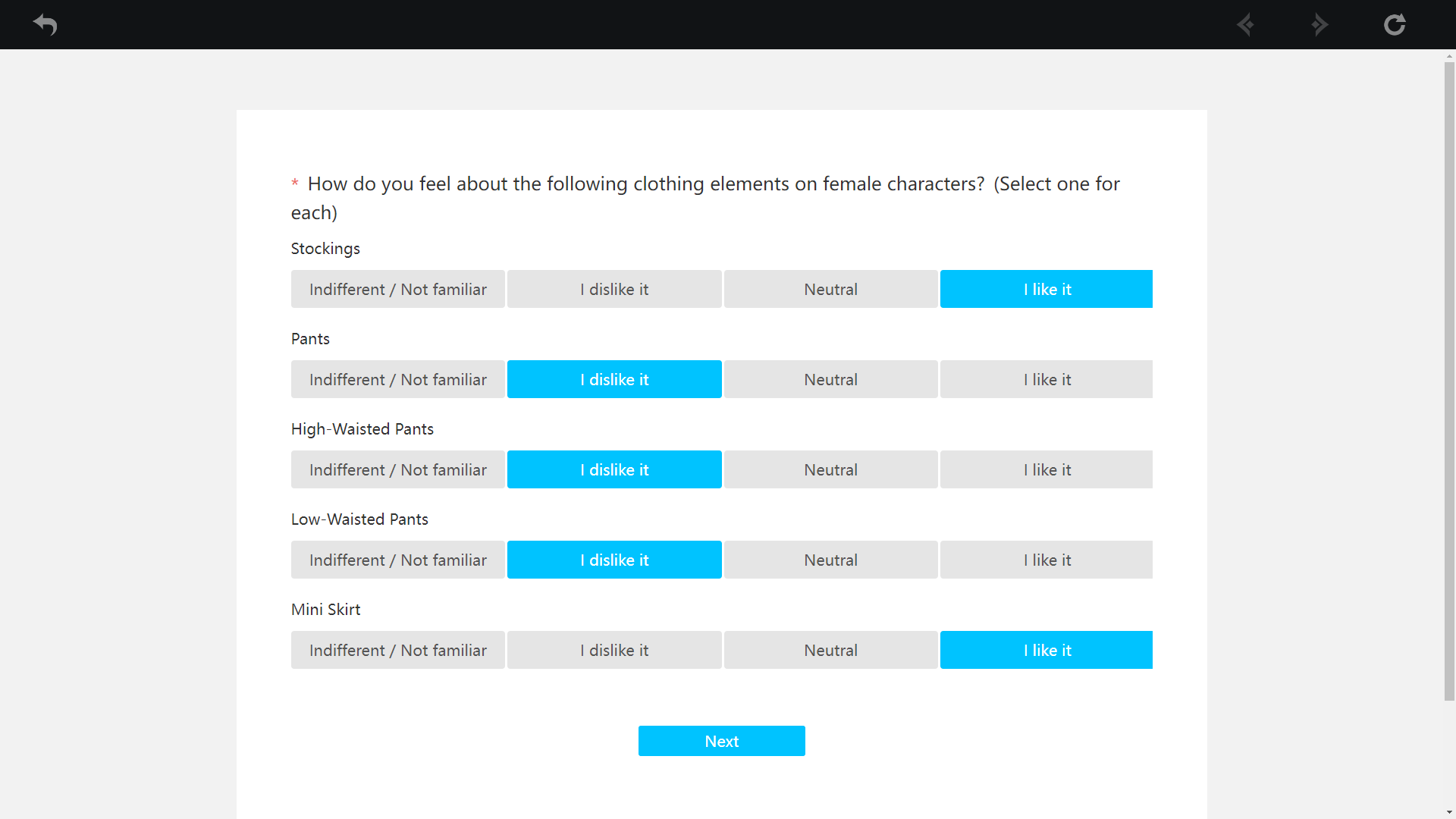Click the back arrow icon in top bar

click(x=45, y=24)
